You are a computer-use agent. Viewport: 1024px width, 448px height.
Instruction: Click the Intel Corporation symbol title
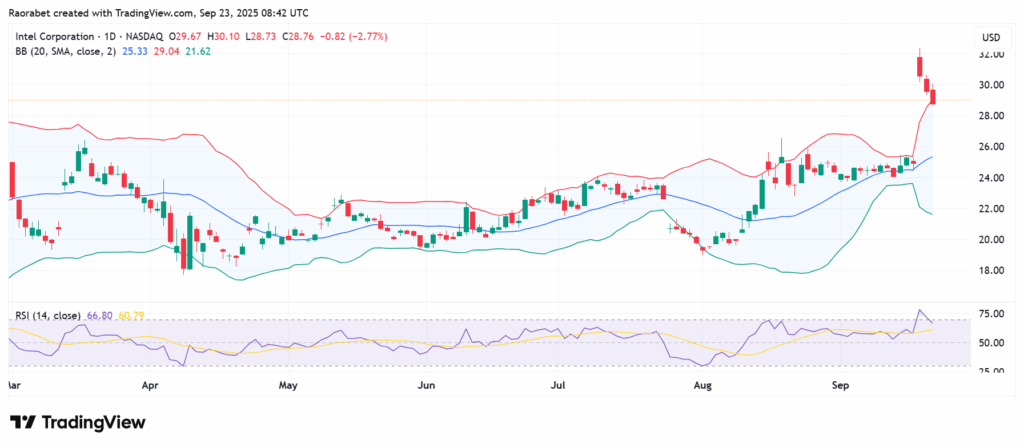(x=56, y=37)
